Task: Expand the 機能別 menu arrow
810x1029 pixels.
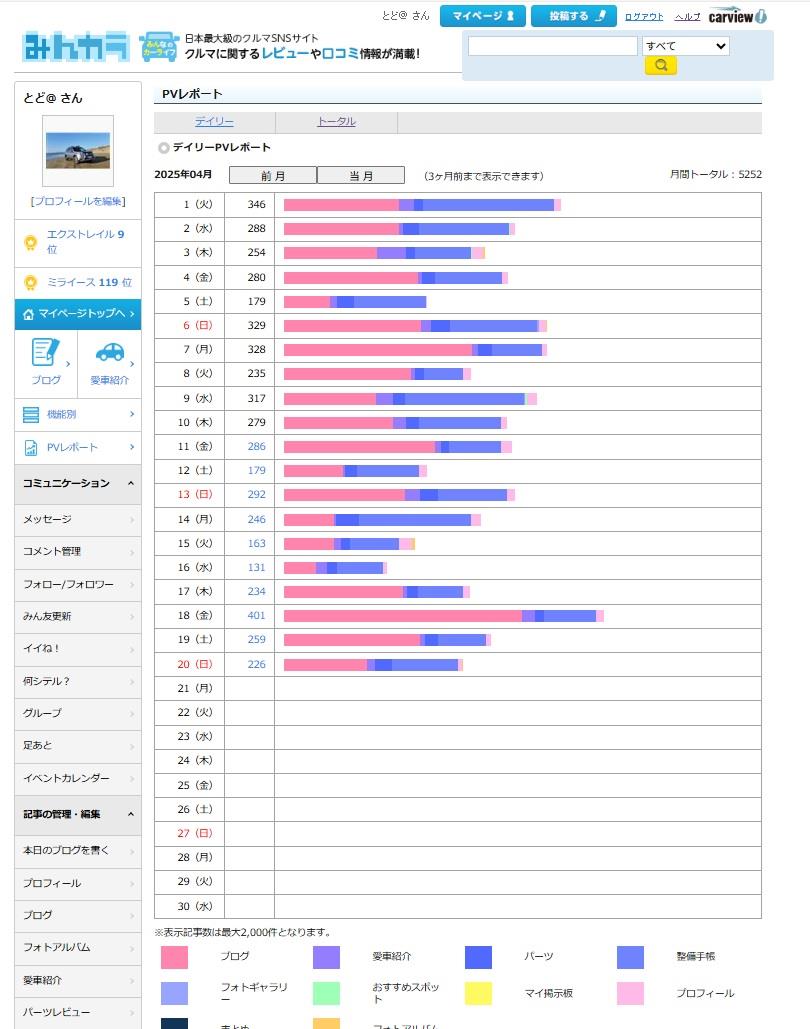Action: [132, 414]
